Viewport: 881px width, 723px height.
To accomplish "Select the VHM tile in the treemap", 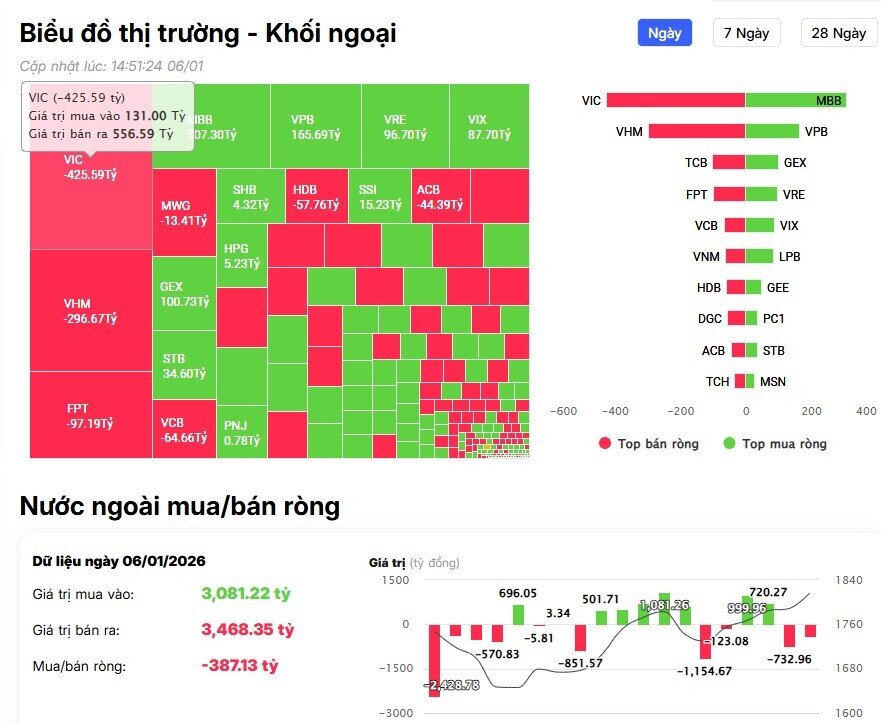I will pyautogui.click(x=90, y=312).
